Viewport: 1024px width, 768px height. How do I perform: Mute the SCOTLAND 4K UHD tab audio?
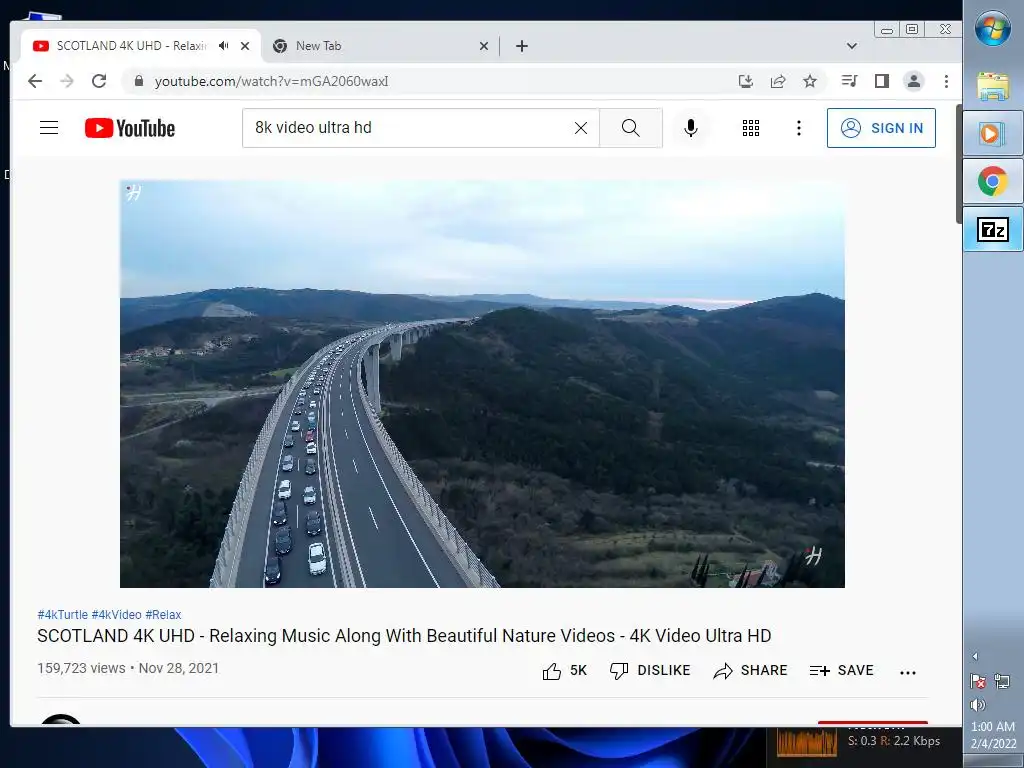pyautogui.click(x=224, y=46)
